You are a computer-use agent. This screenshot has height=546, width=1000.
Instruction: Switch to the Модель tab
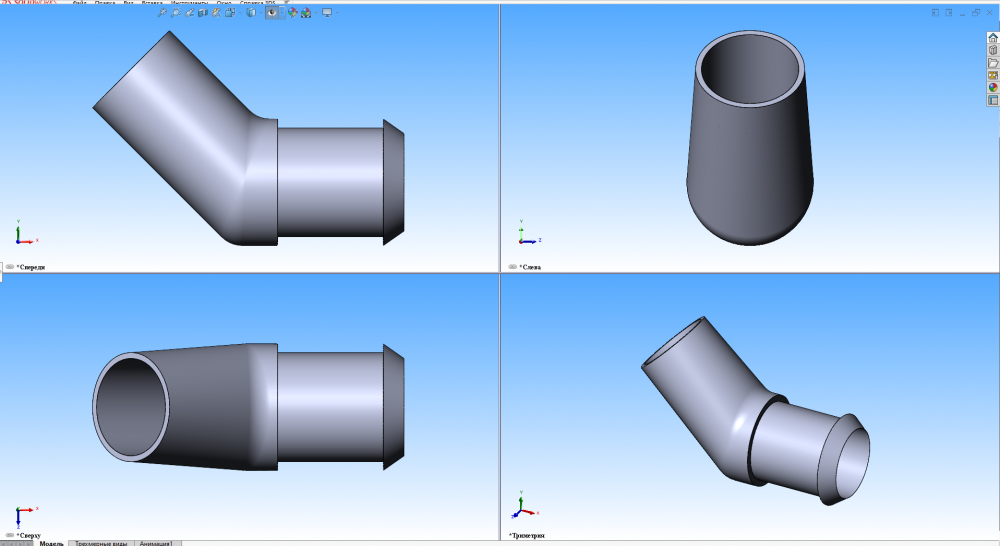coord(52,543)
